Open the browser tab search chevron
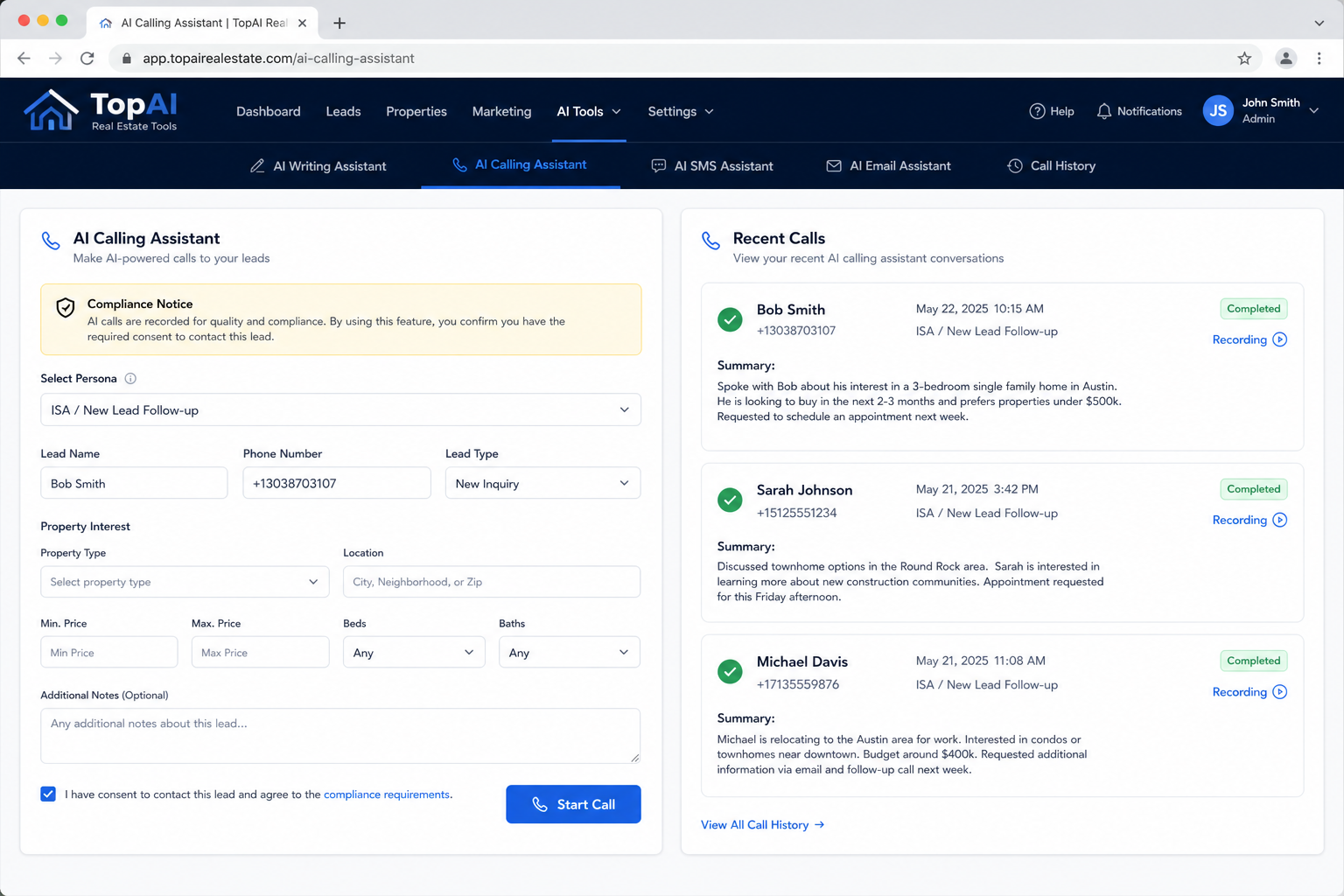 coord(1319,23)
